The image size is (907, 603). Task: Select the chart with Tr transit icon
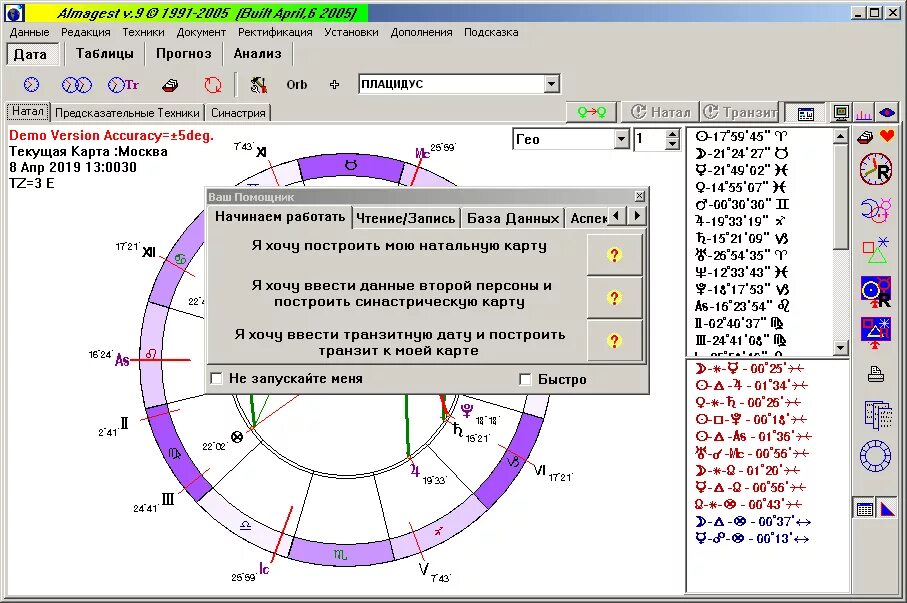point(123,85)
